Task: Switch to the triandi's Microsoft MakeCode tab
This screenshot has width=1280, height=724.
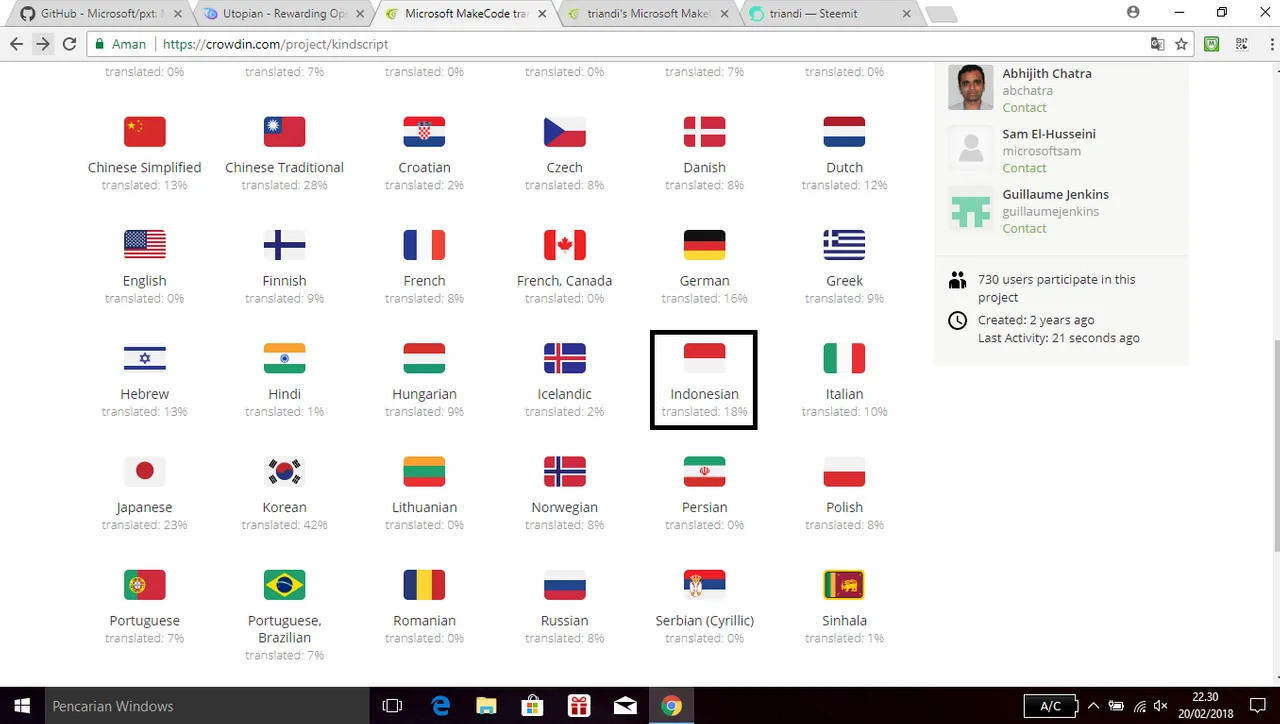Action: point(648,14)
